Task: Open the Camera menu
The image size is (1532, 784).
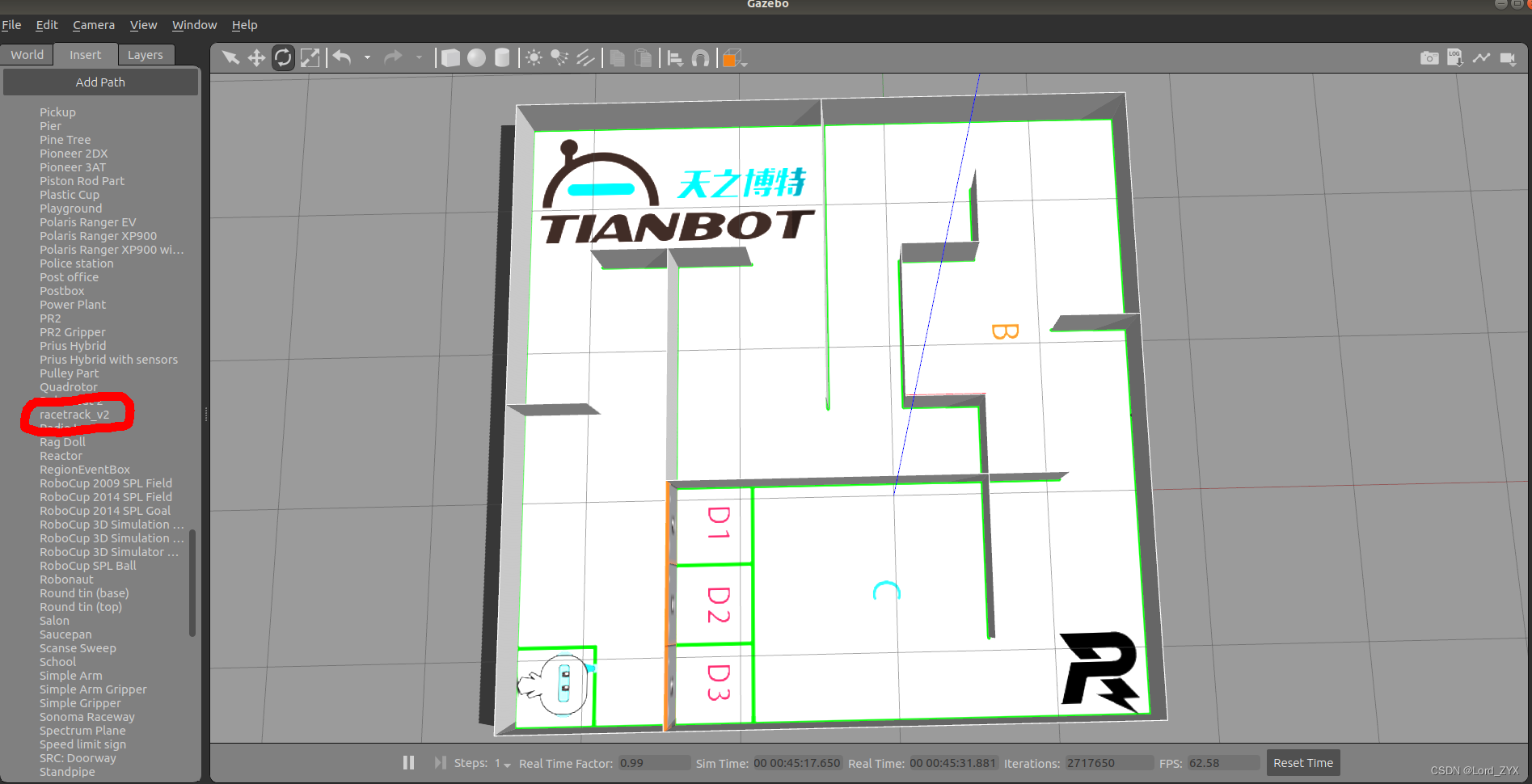Action: 94,25
